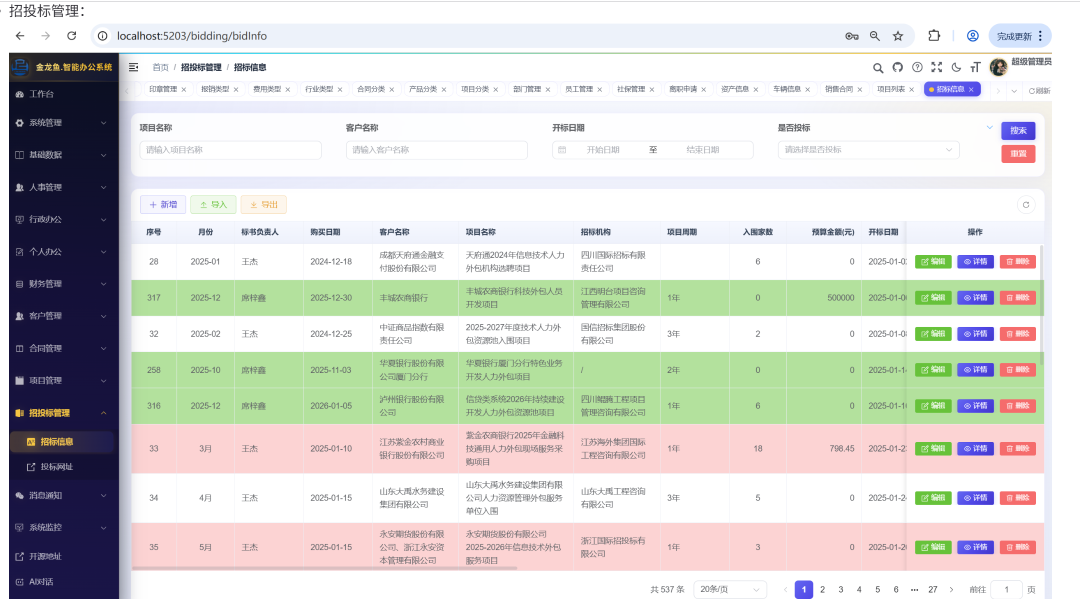The width and height of the screenshot is (1080, 609).
Task: Expand the 财务管理 sidebar menu
Action: pyautogui.click(x=61, y=284)
